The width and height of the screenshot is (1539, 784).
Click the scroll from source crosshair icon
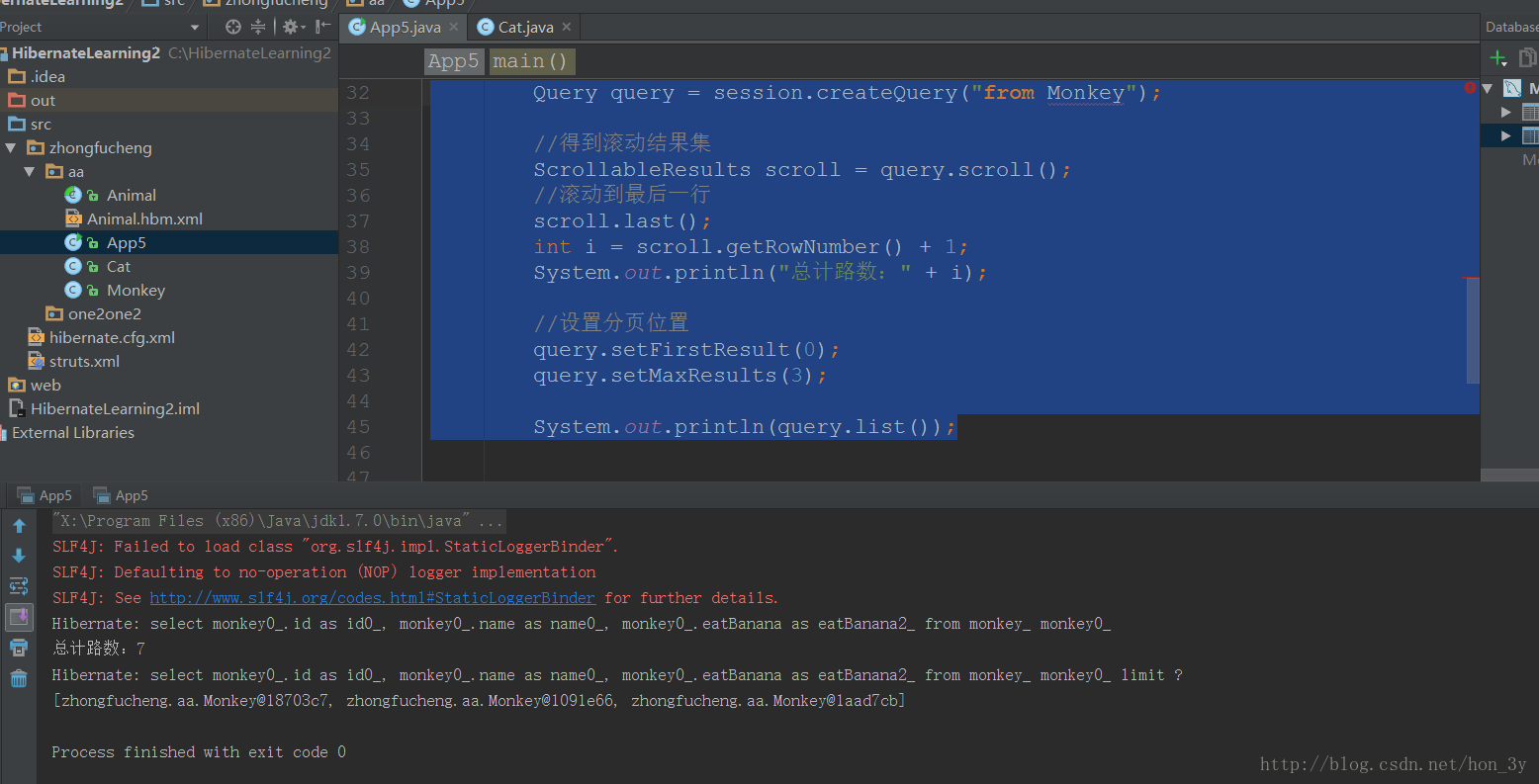point(233,27)
